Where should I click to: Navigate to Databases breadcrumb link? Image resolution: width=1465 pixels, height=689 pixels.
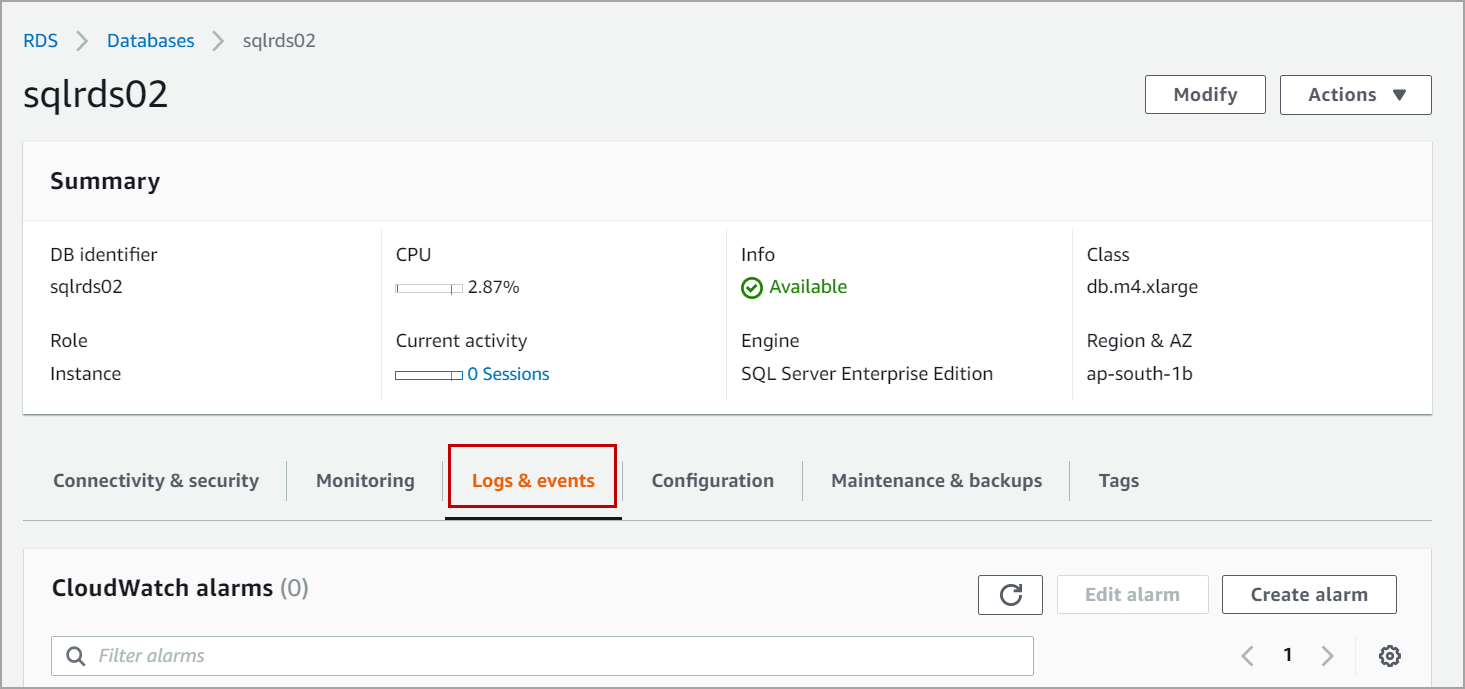tap(151, 41)
